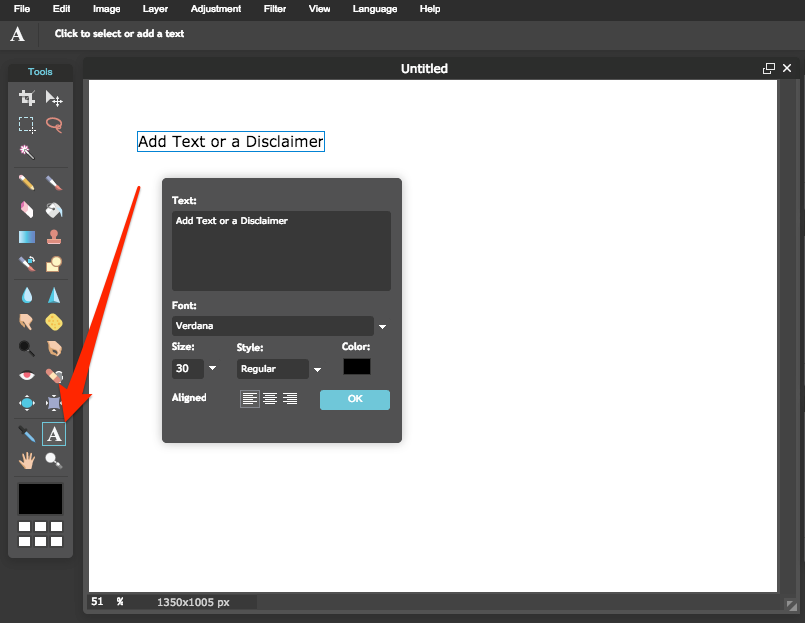
Task: Select the Magic Wand tool
Action: pyautogui.click(x=27, y=152)
